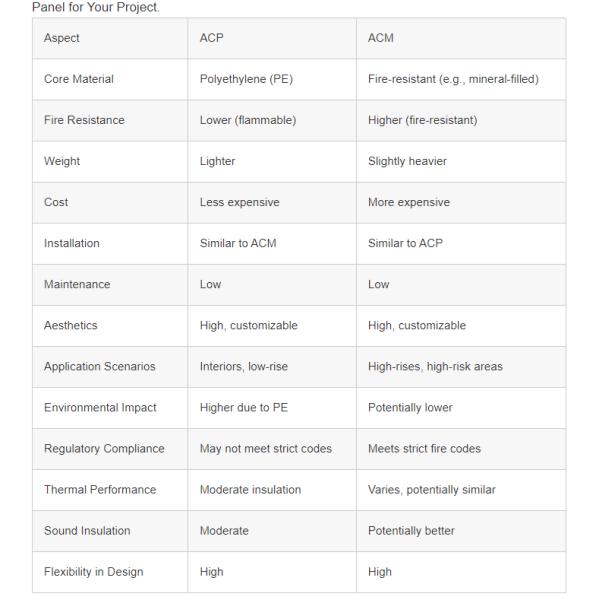The width and height of the screenshot is (600, 600).
Task: Click the "Aesthetics" row label
Action: [71, 325]
